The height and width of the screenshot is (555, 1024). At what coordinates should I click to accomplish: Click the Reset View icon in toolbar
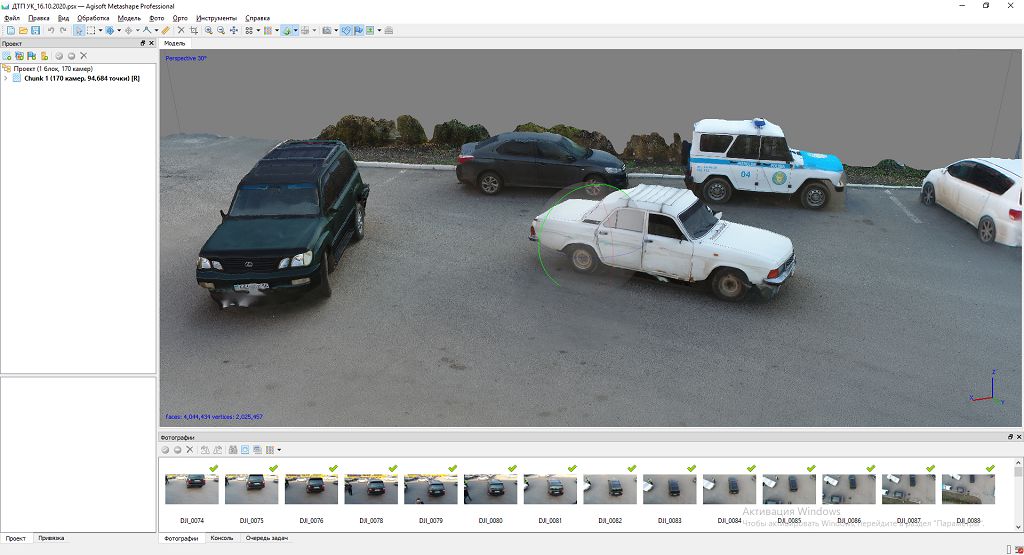pyautogui.click(x=234, y=31)
